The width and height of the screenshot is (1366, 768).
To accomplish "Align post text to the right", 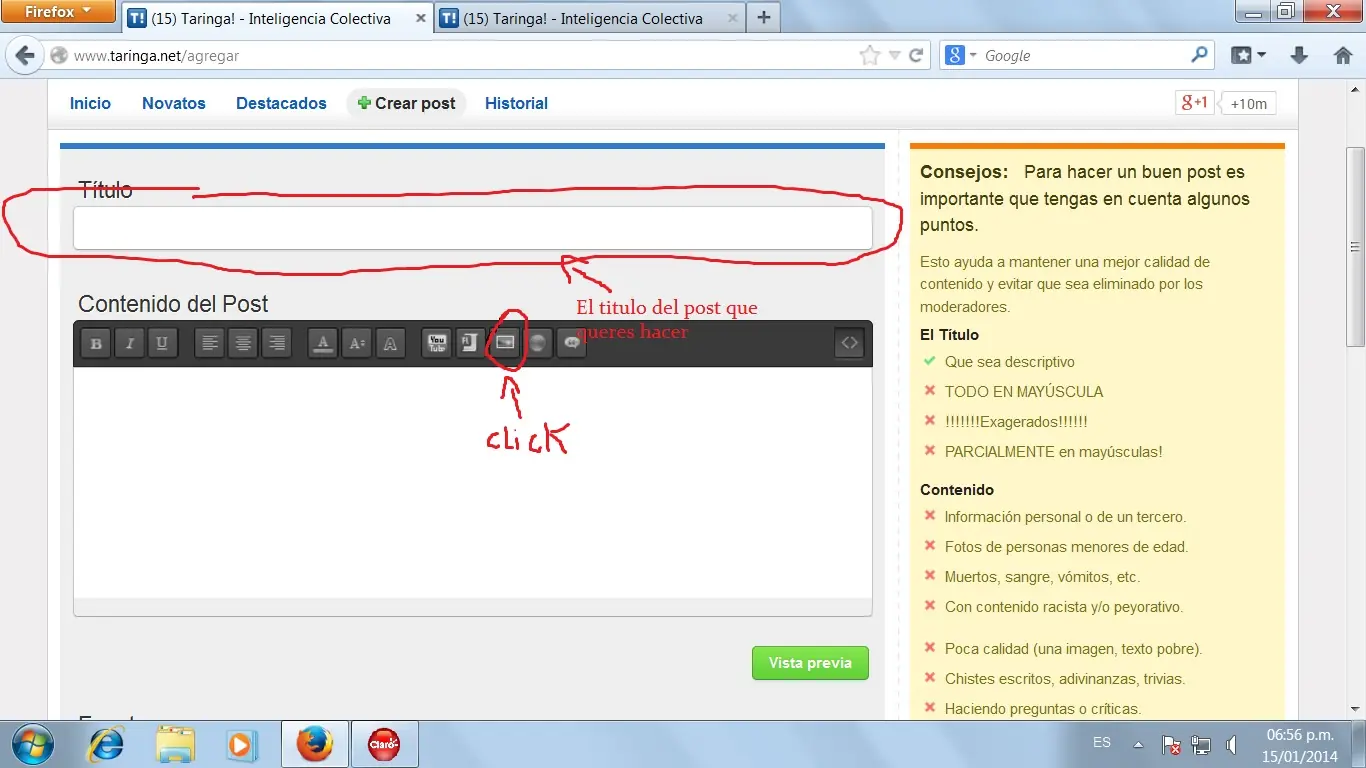I will [276, 344].
